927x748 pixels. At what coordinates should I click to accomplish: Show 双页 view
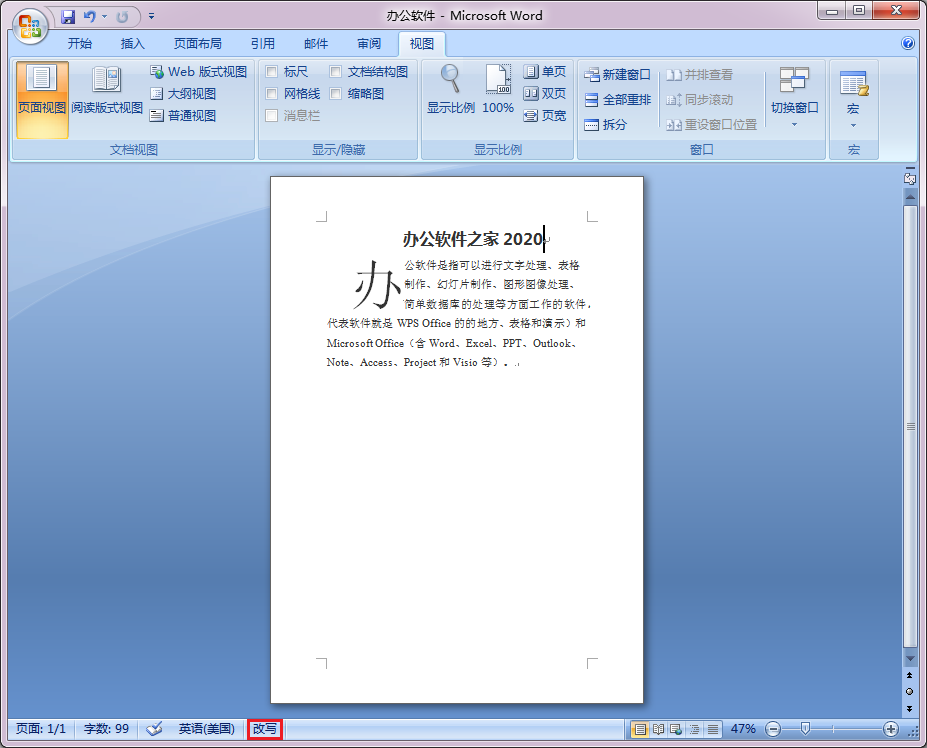click(544, 93)
